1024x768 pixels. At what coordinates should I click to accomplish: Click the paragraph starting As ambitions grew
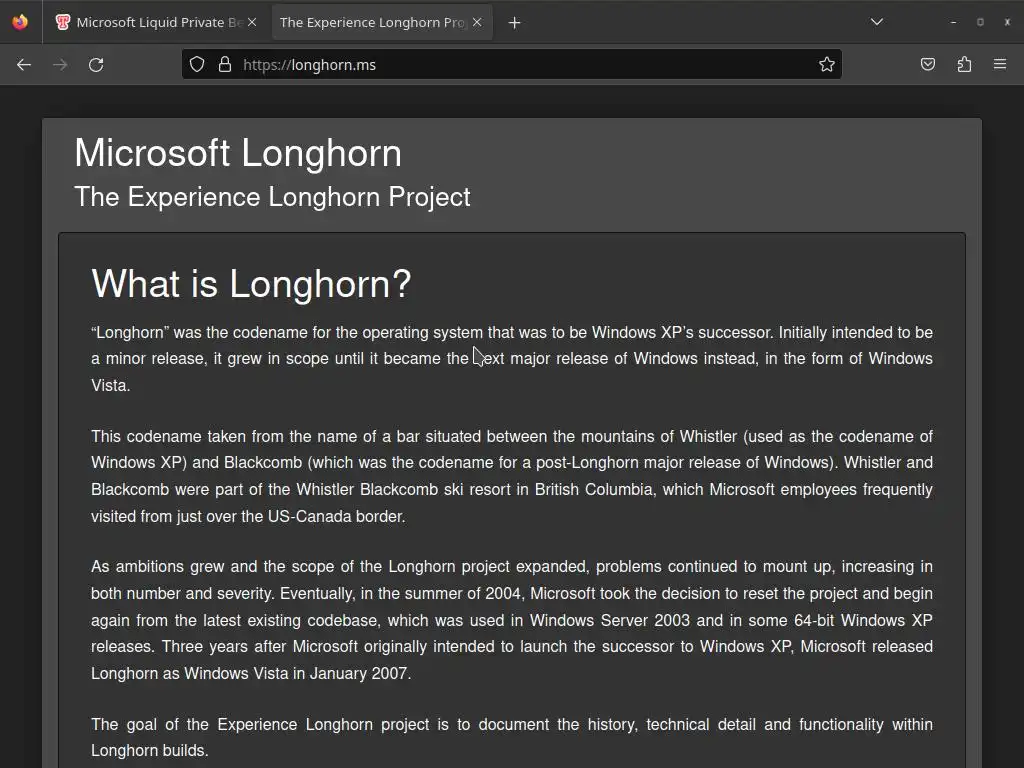pos(511,620)
